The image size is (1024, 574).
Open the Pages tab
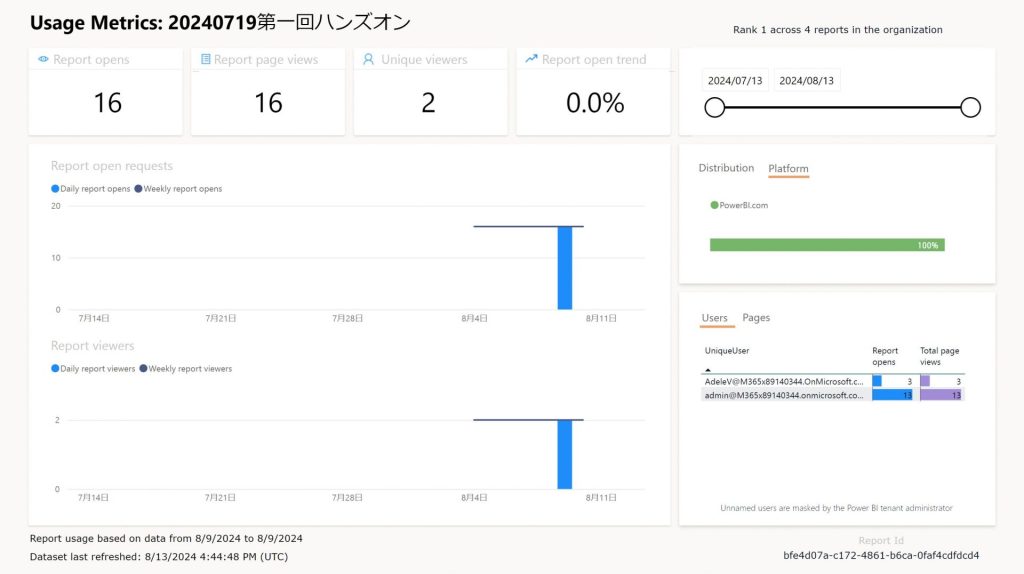pos(756,318)
